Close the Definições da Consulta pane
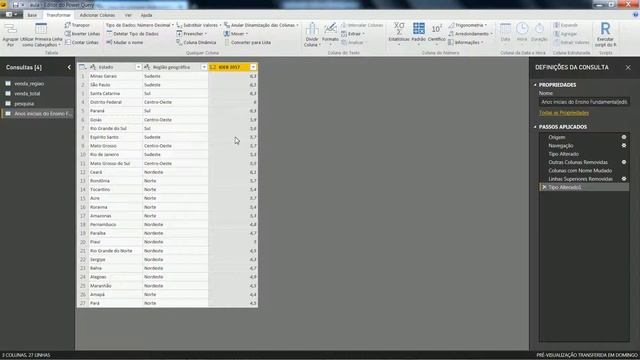Screen dimensions: 640x360 pyautogui.click(x=628, y=67)
